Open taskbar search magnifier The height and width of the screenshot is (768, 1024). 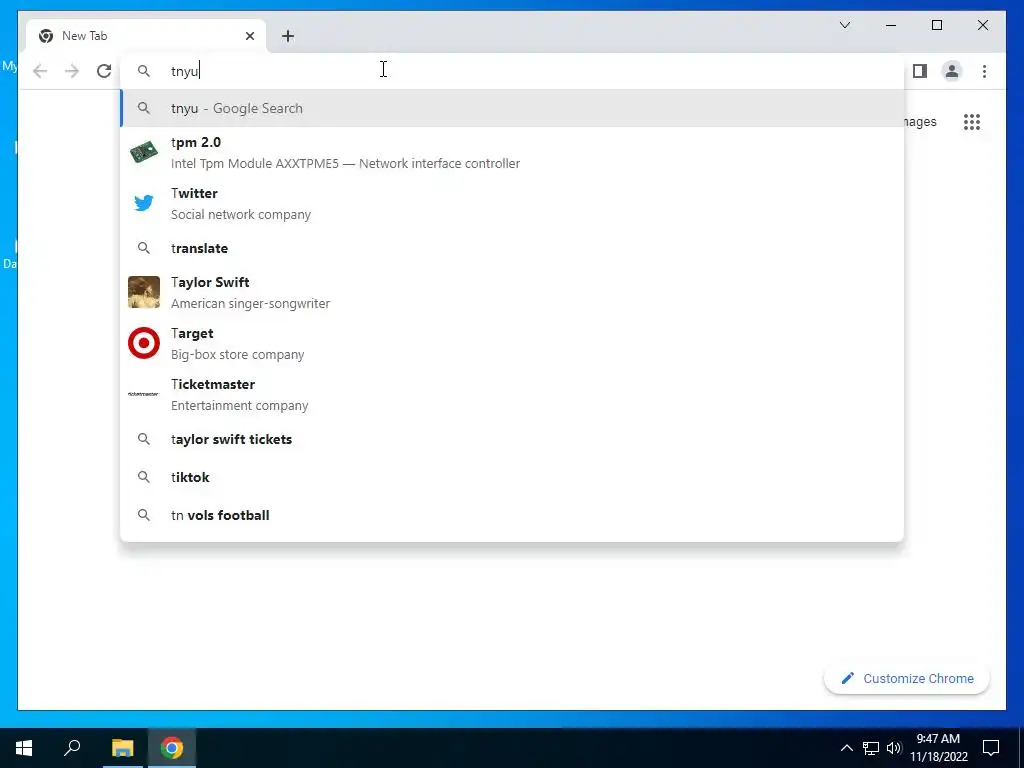(x=72, y=747)
